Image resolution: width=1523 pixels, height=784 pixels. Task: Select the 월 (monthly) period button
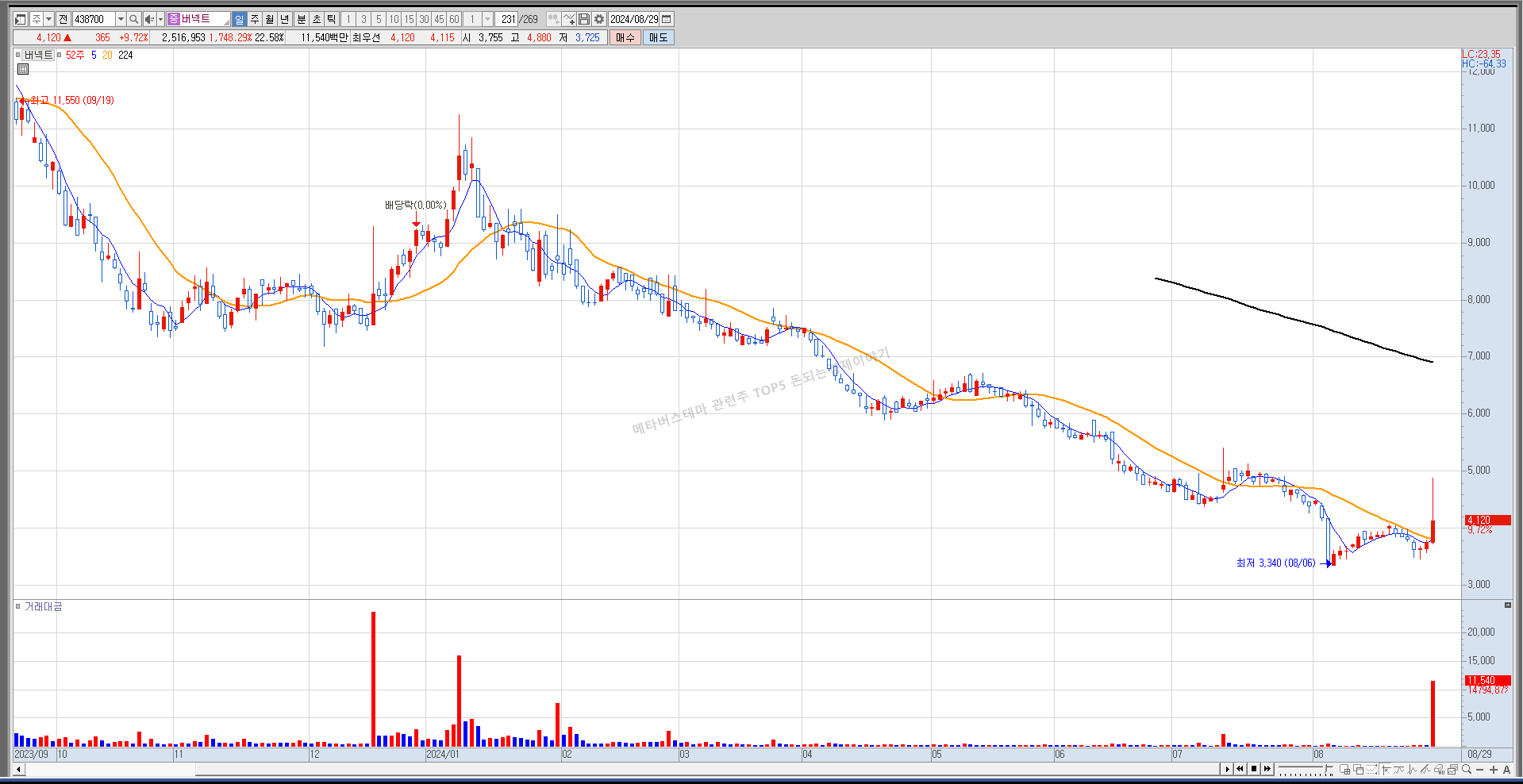click(269, 19)
